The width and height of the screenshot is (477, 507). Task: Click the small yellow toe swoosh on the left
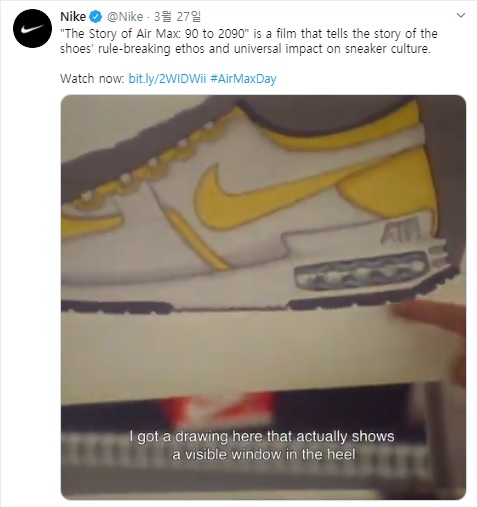(x=91, y=226)
